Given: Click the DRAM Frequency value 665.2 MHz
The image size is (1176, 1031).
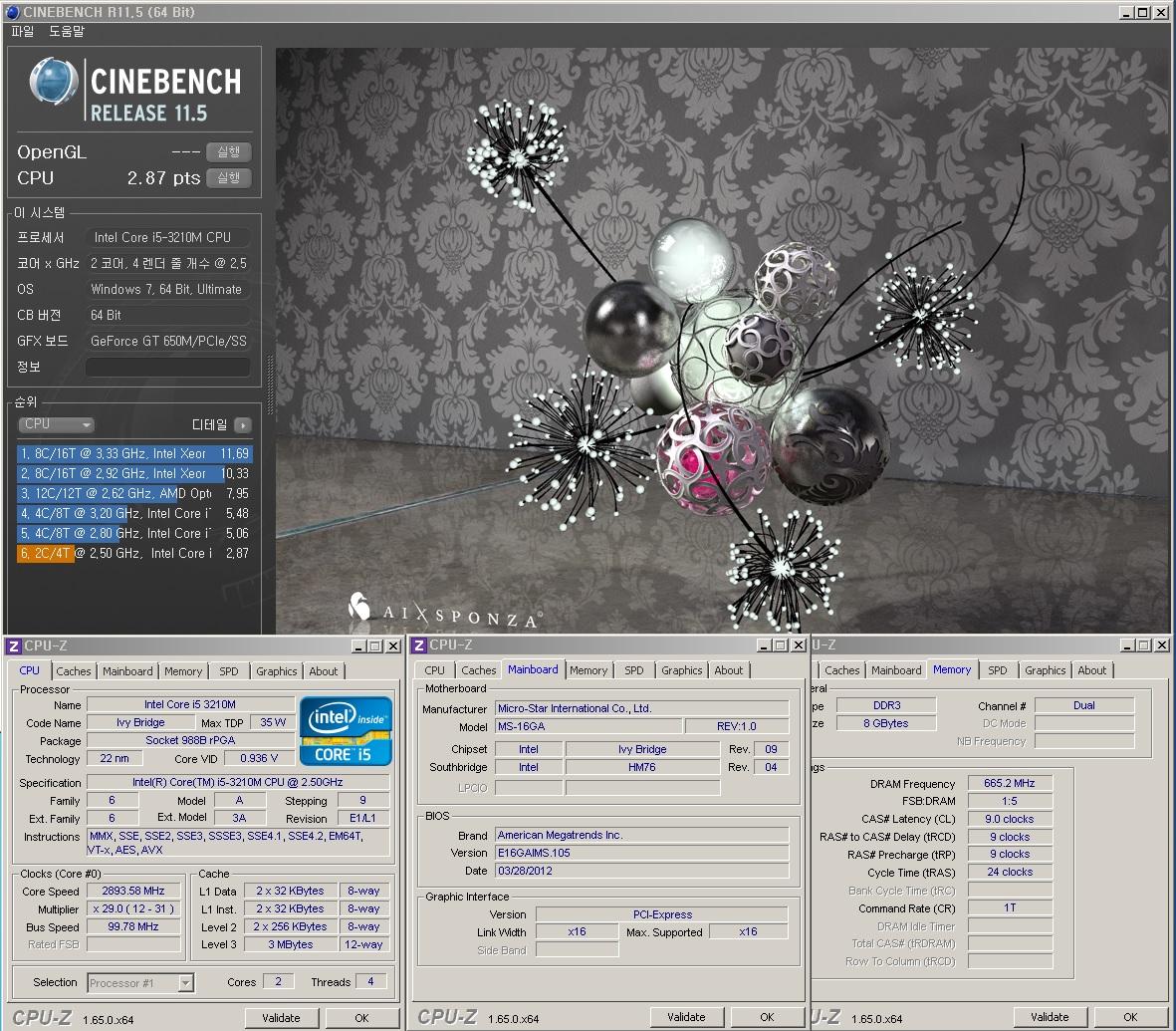Looking at the screenshot, I should coord(1010,783).
